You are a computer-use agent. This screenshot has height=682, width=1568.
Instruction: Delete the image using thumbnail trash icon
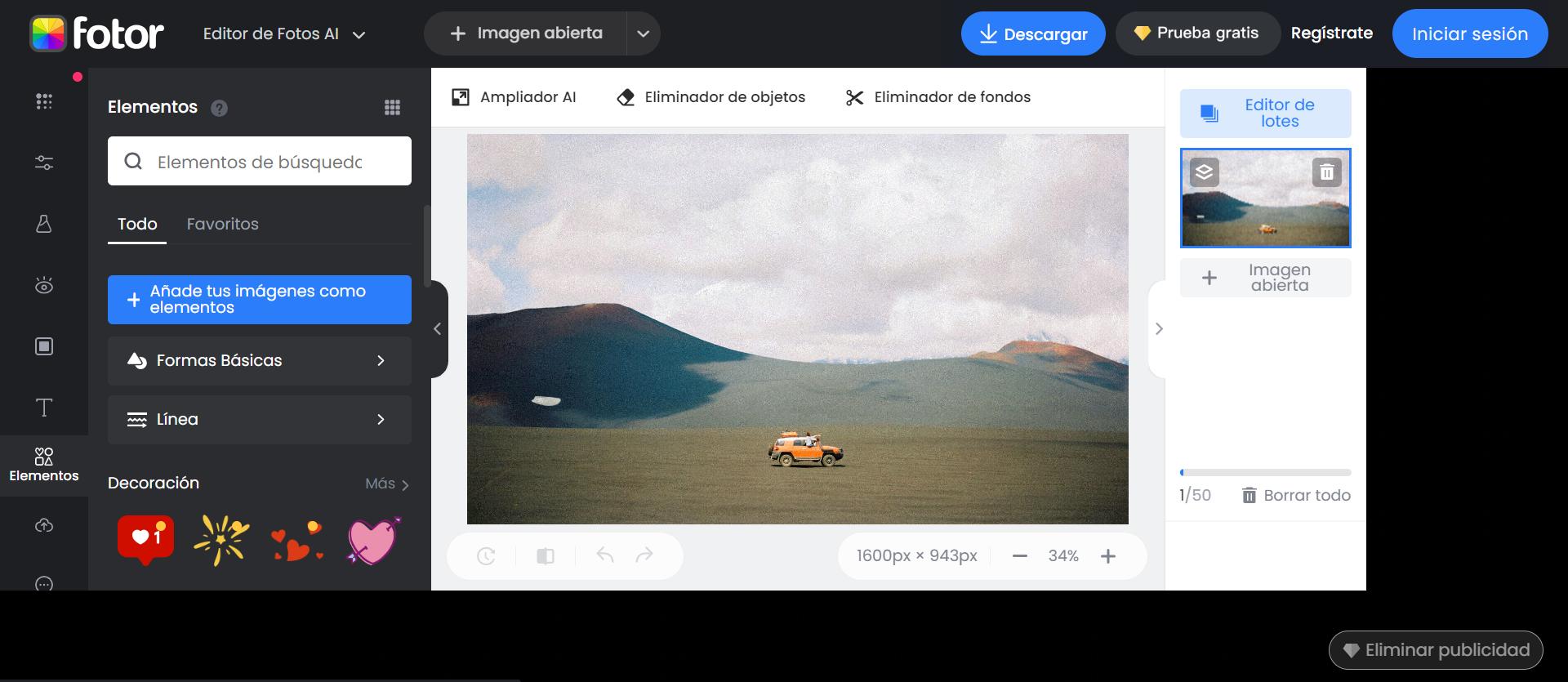(1327, 172)
